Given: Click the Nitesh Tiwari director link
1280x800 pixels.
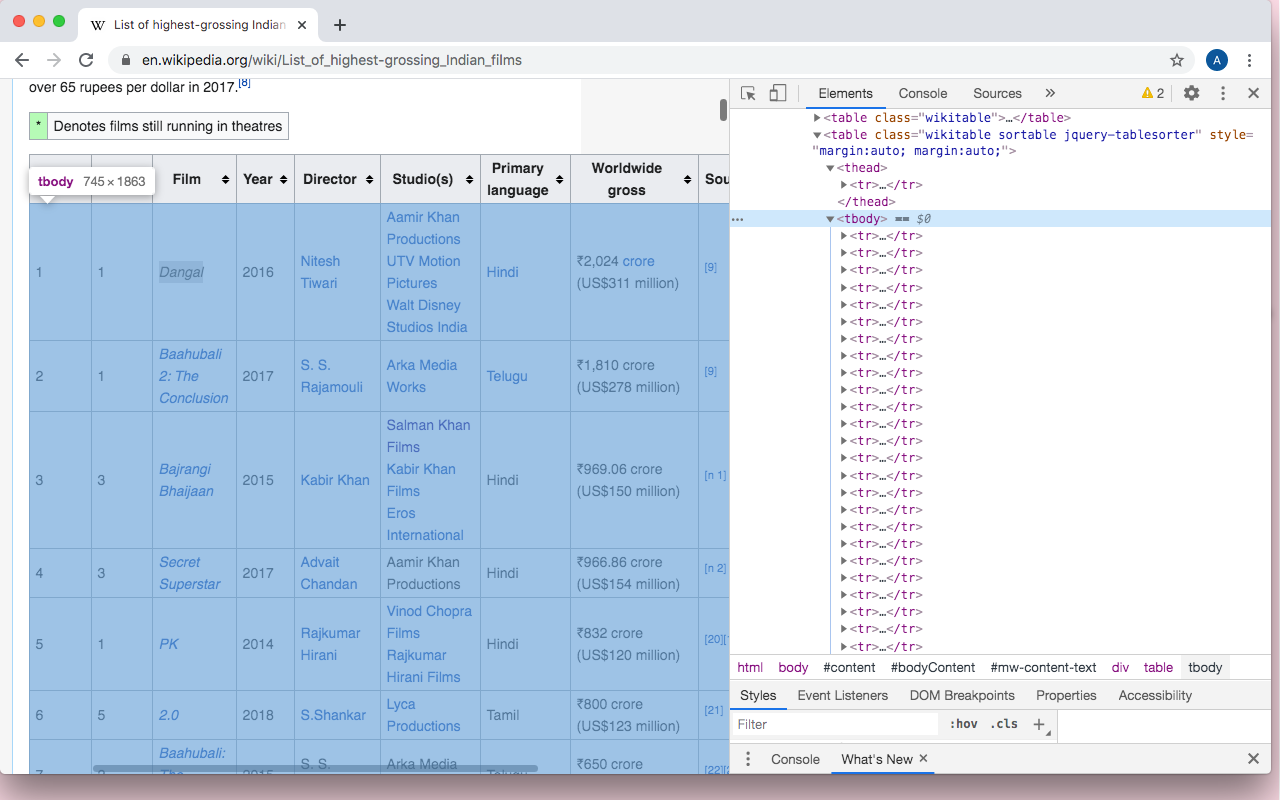Looking at the screenshot, I should (320, 272).
